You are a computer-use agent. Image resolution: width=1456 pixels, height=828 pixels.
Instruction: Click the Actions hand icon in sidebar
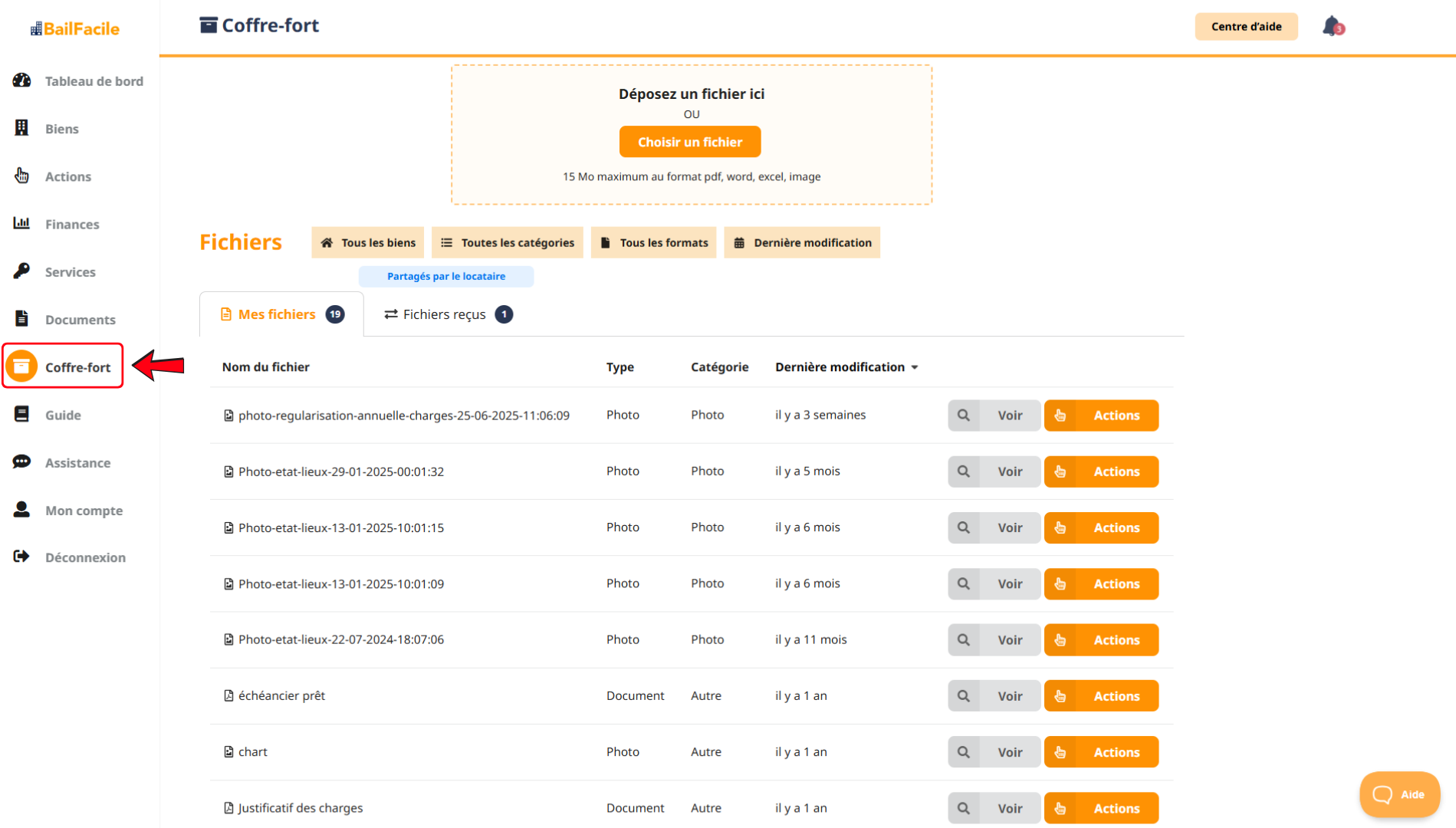pyautogui.click(x=21, y=176)
